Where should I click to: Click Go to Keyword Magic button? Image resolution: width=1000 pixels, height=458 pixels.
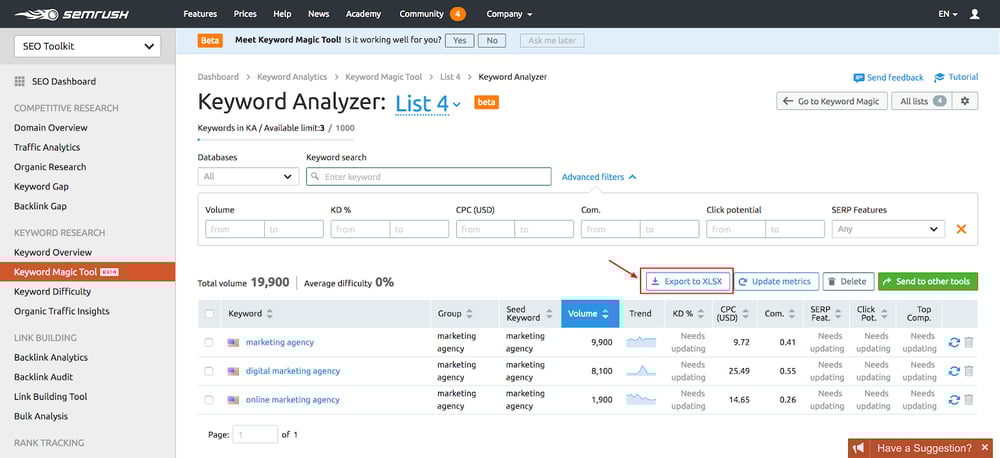832,101
